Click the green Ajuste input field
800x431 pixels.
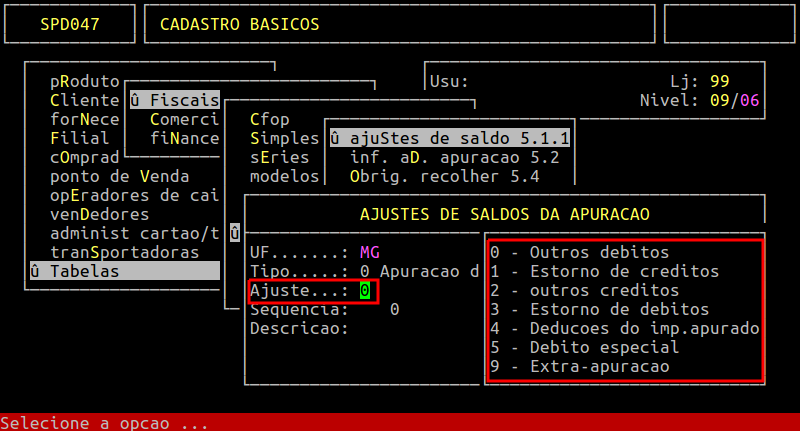point(365,291)
